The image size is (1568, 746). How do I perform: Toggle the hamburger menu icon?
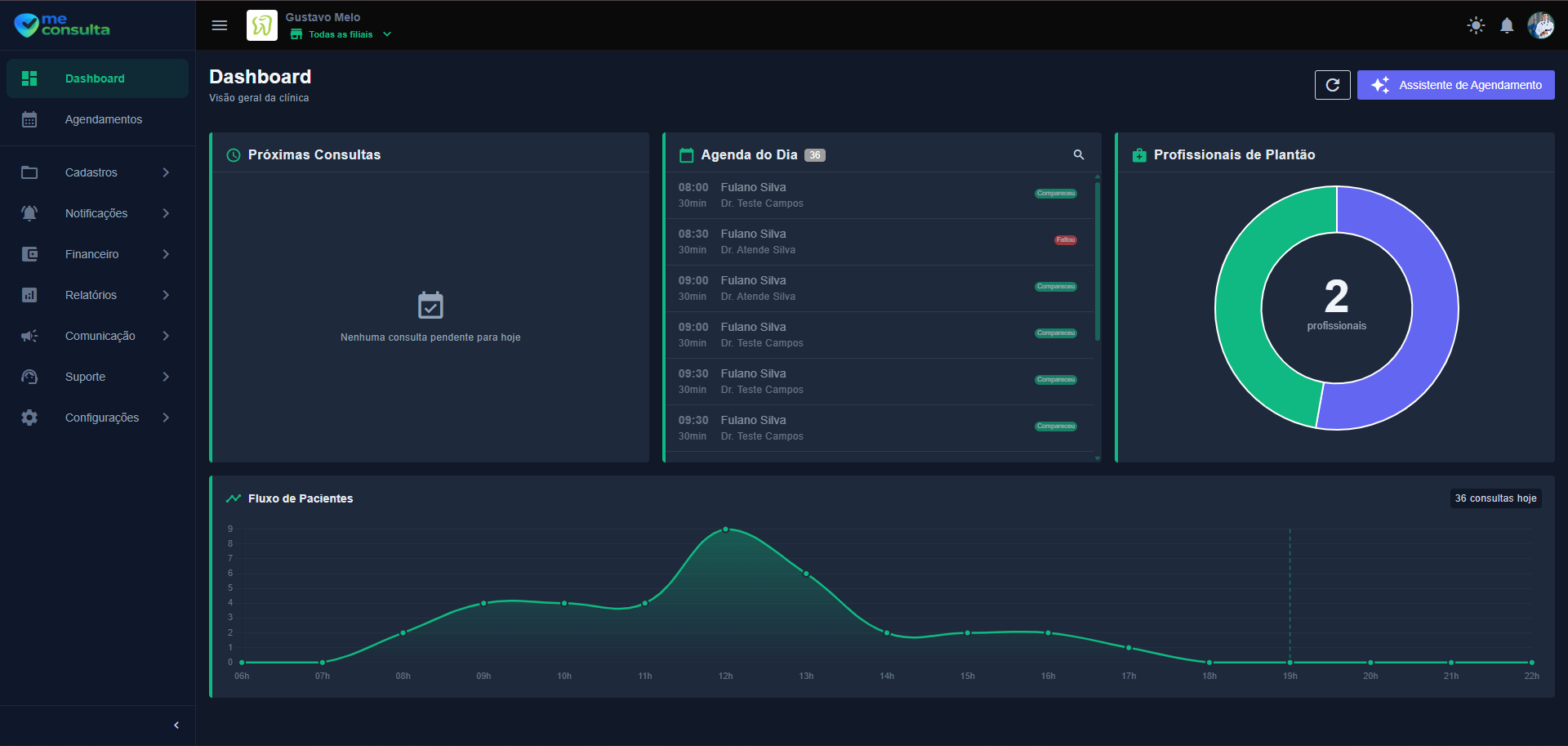pos(220,25)
